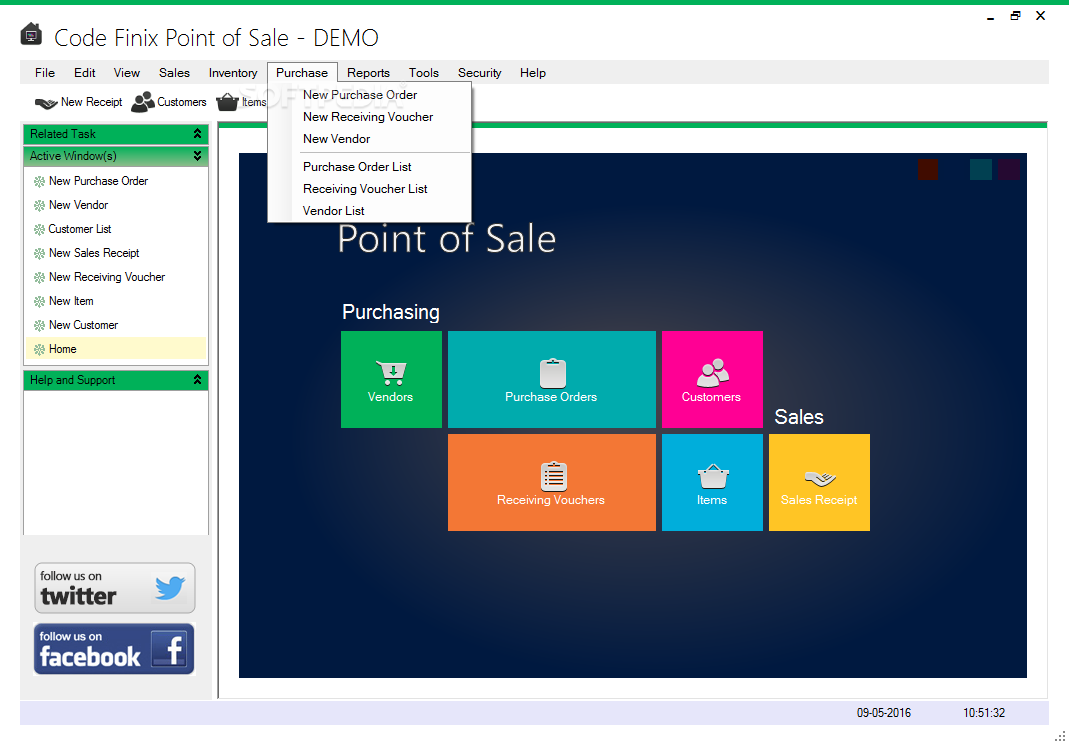This screenshot has height=745, width=1069.
Task: Open the Security menu
Action: [x=479, y=73]
